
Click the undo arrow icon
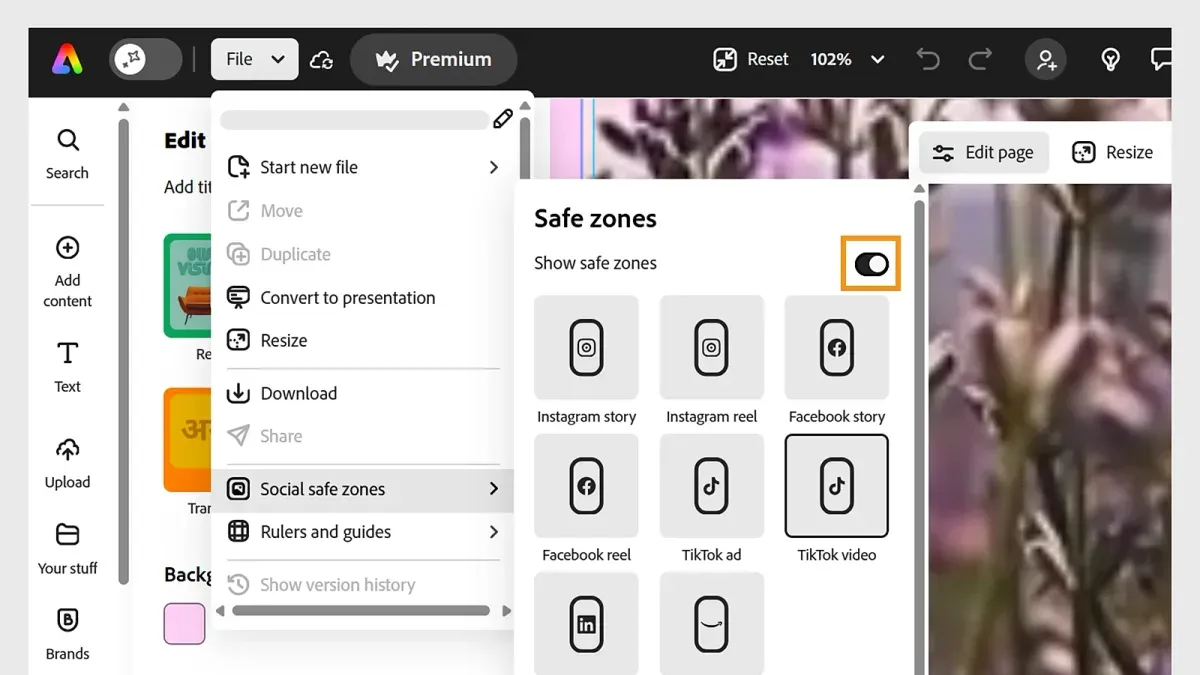click(928, 60)
